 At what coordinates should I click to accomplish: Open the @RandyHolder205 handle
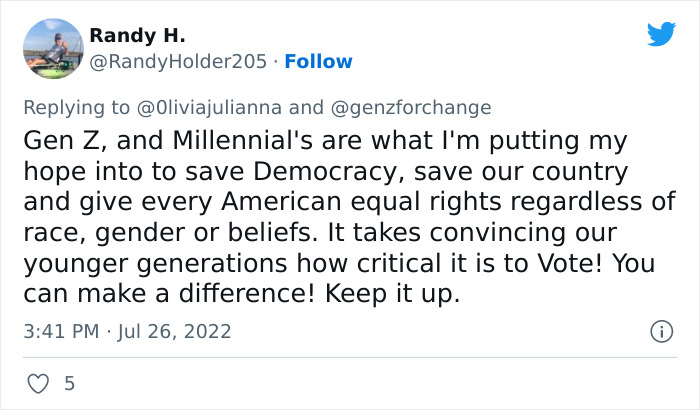coord(178,62)
